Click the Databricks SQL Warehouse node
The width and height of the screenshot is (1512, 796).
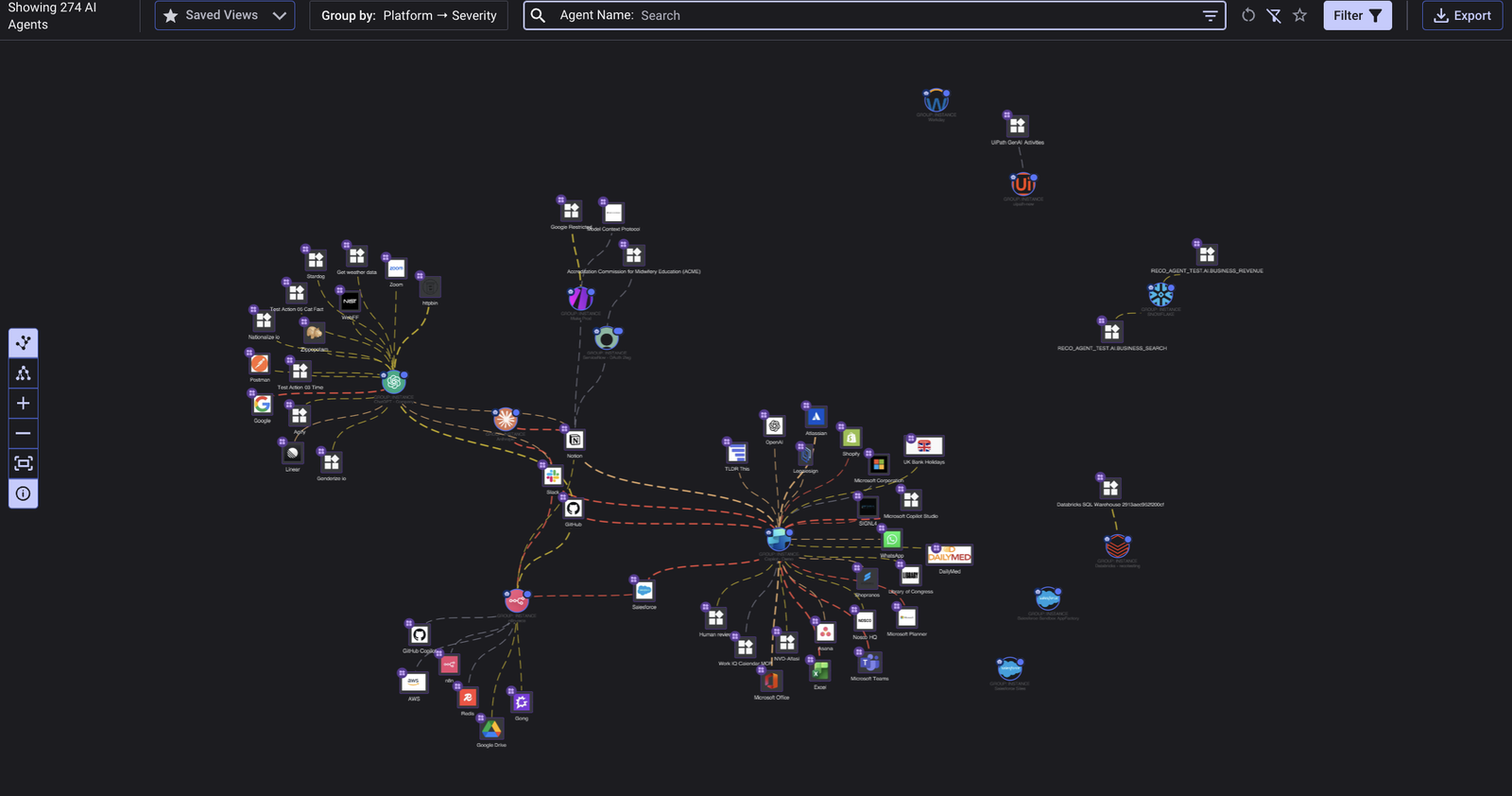1110,488
